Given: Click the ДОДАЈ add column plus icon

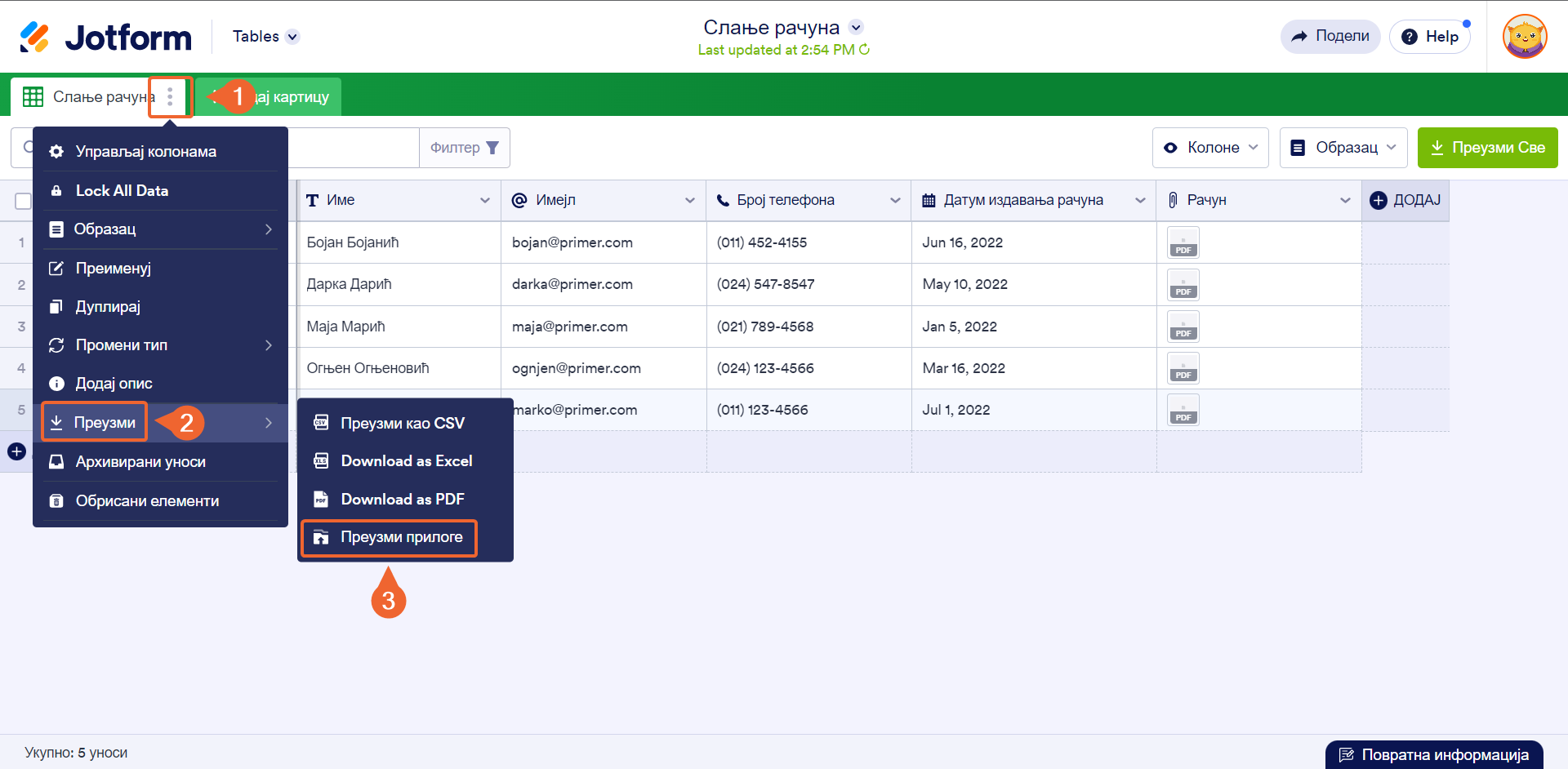Looking at the screenshot, I should (x=1379, y=200).
